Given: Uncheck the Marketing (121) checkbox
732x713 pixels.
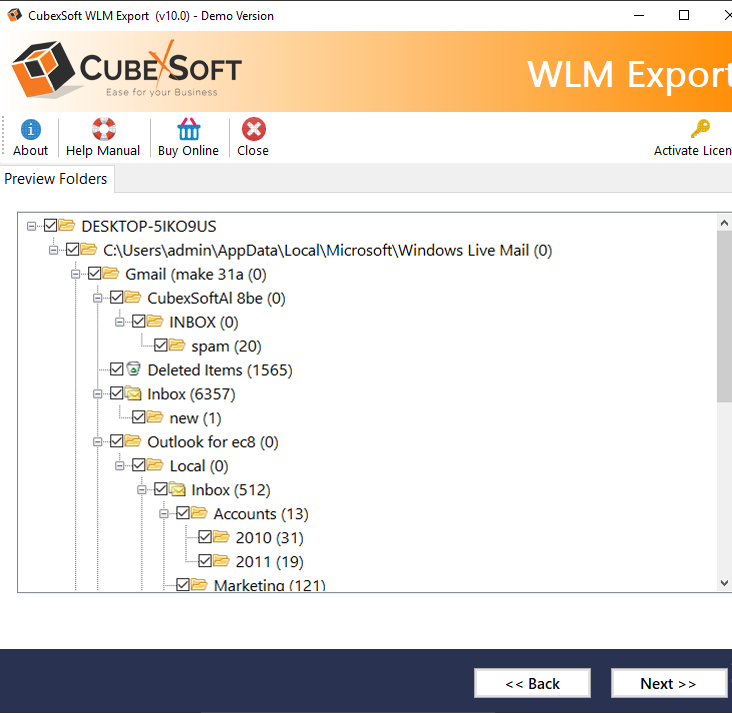Looking at the screenshot, I should (x=183, y=585).
